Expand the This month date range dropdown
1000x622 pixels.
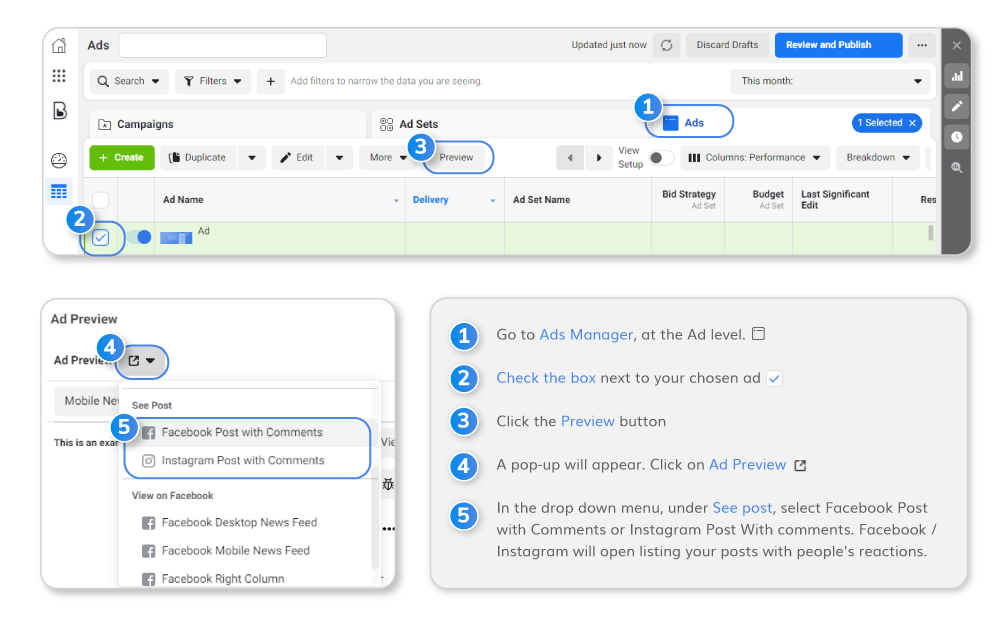(832, 81)
